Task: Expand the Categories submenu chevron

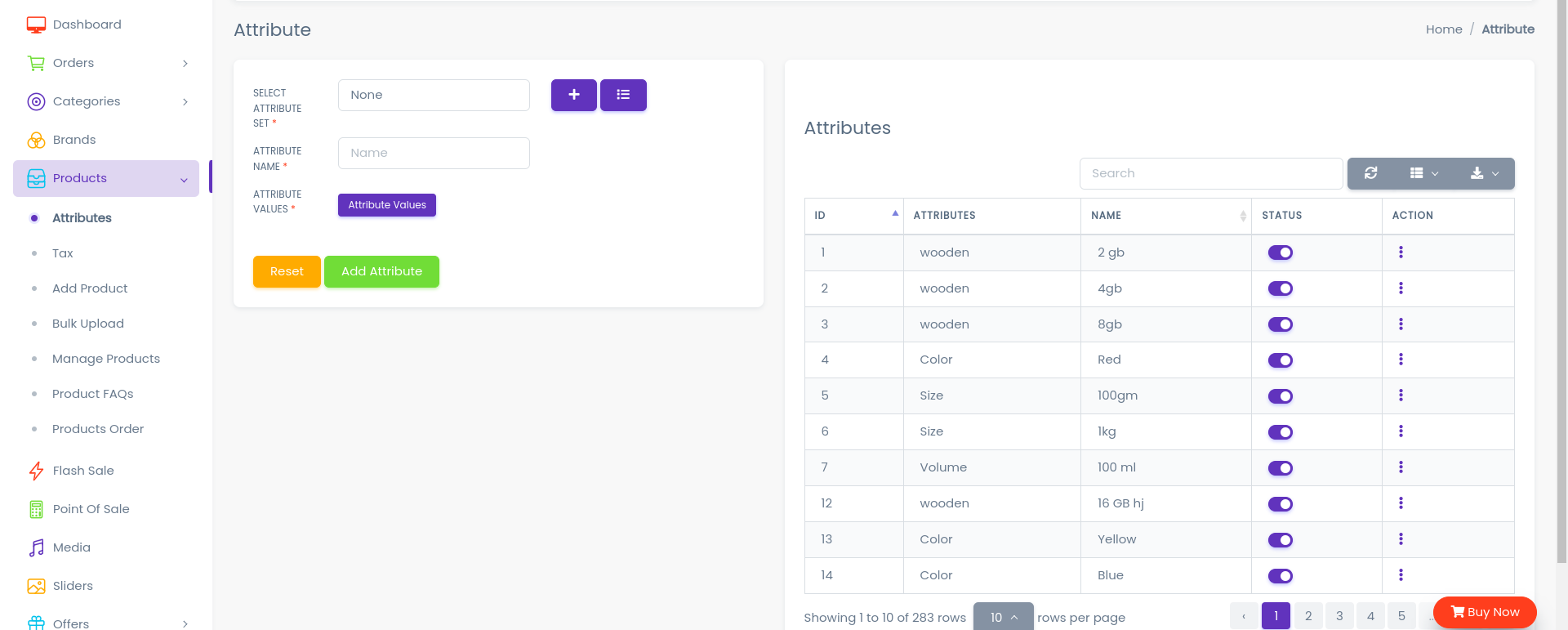Action: 185,101
